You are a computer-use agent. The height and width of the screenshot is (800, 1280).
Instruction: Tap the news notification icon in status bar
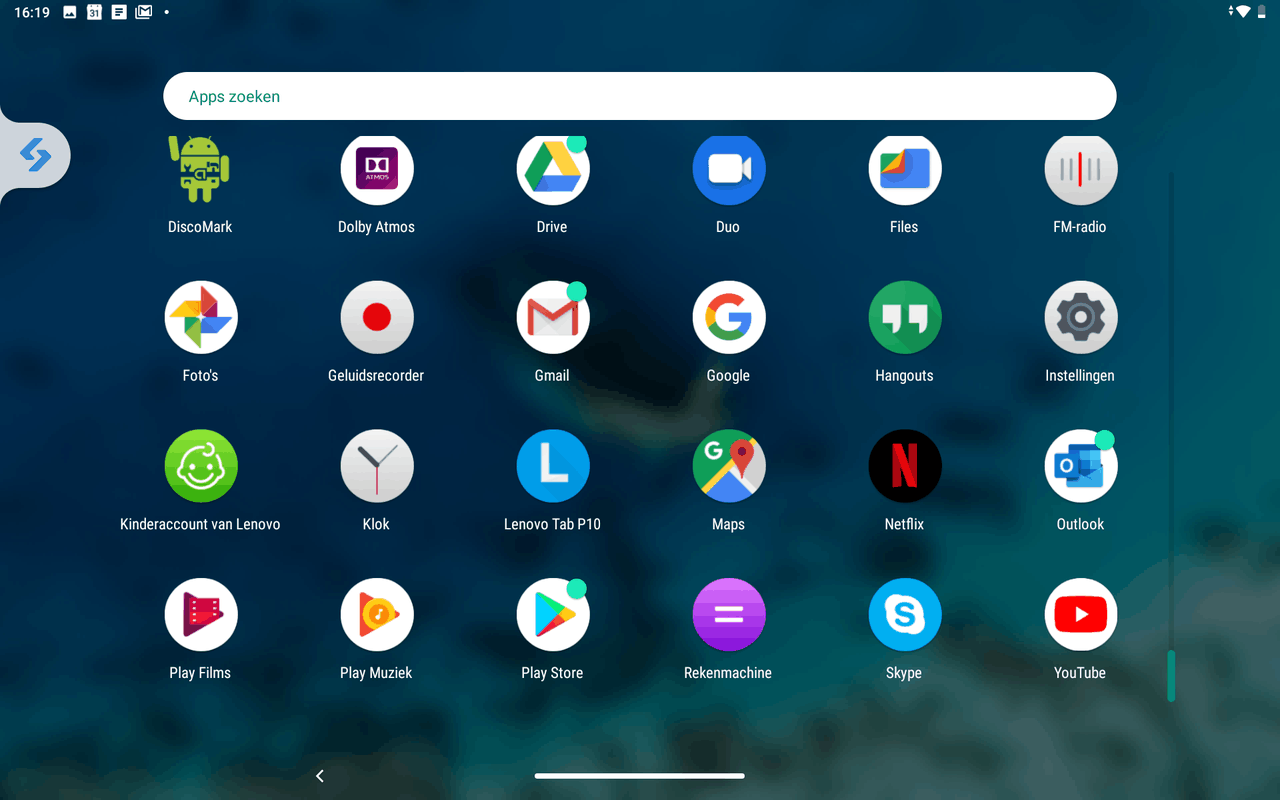[x=119, y=12]
